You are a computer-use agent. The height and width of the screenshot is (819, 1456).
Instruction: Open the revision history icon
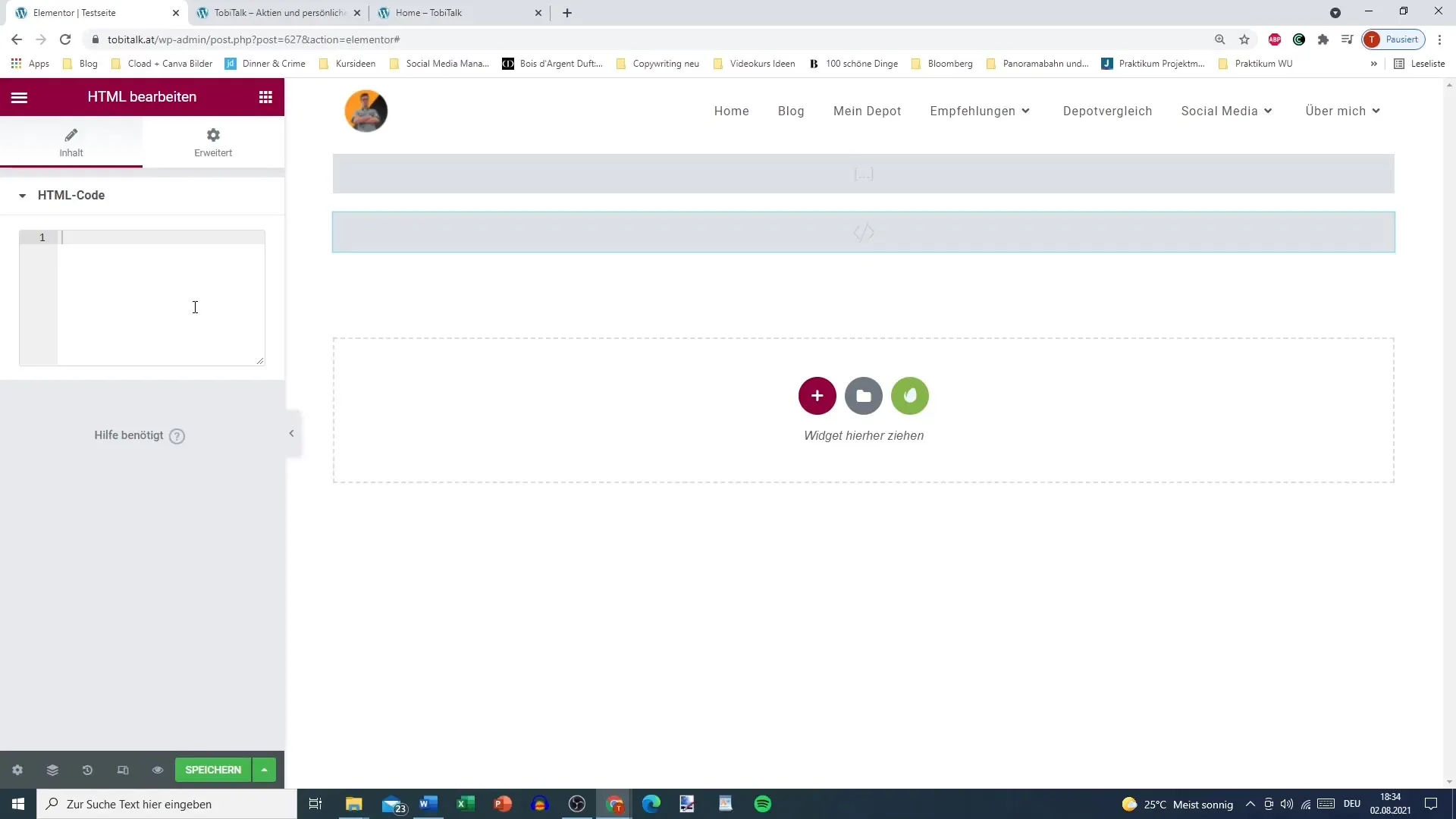point(87,770)
